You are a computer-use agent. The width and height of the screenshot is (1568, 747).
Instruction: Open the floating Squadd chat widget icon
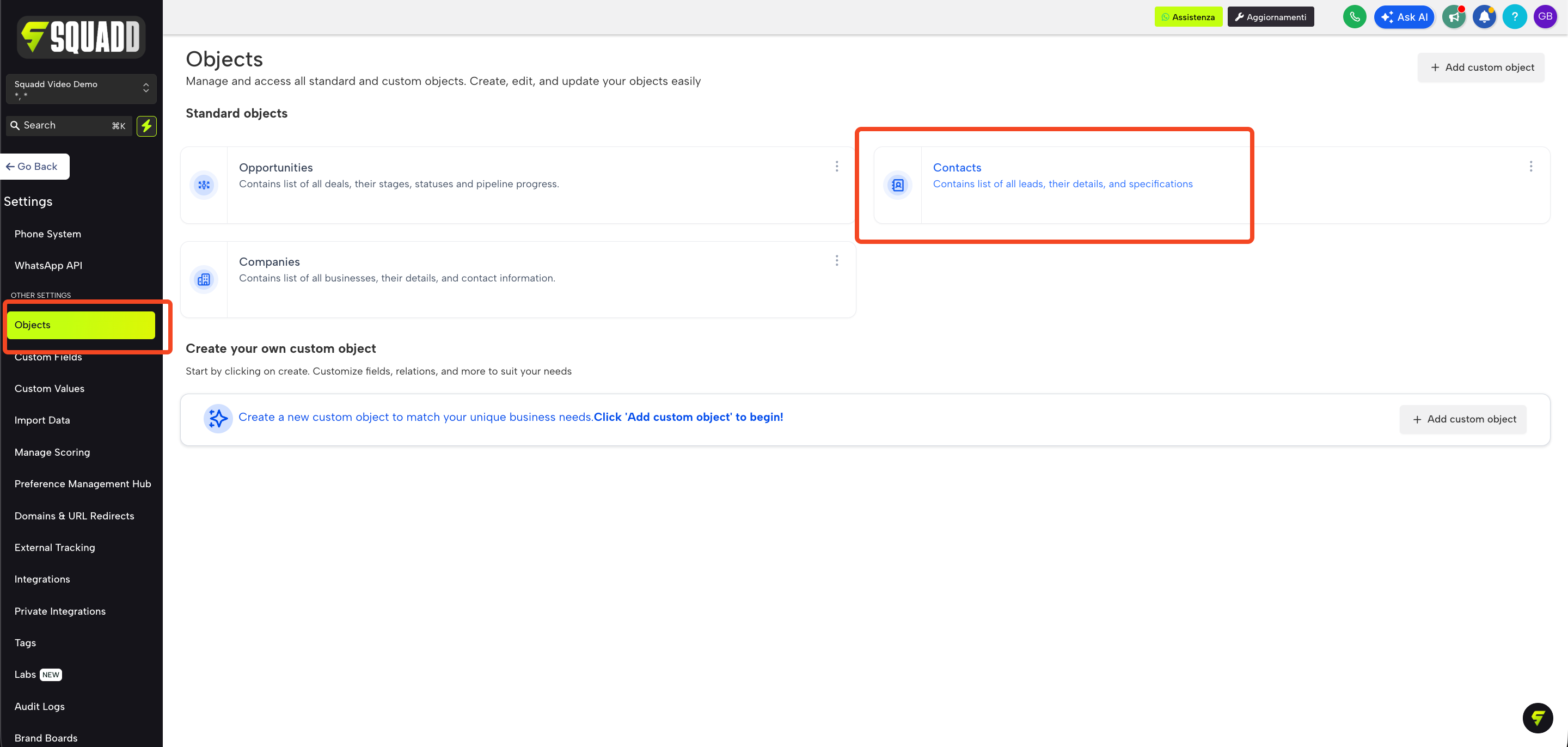click(1538, 718)
